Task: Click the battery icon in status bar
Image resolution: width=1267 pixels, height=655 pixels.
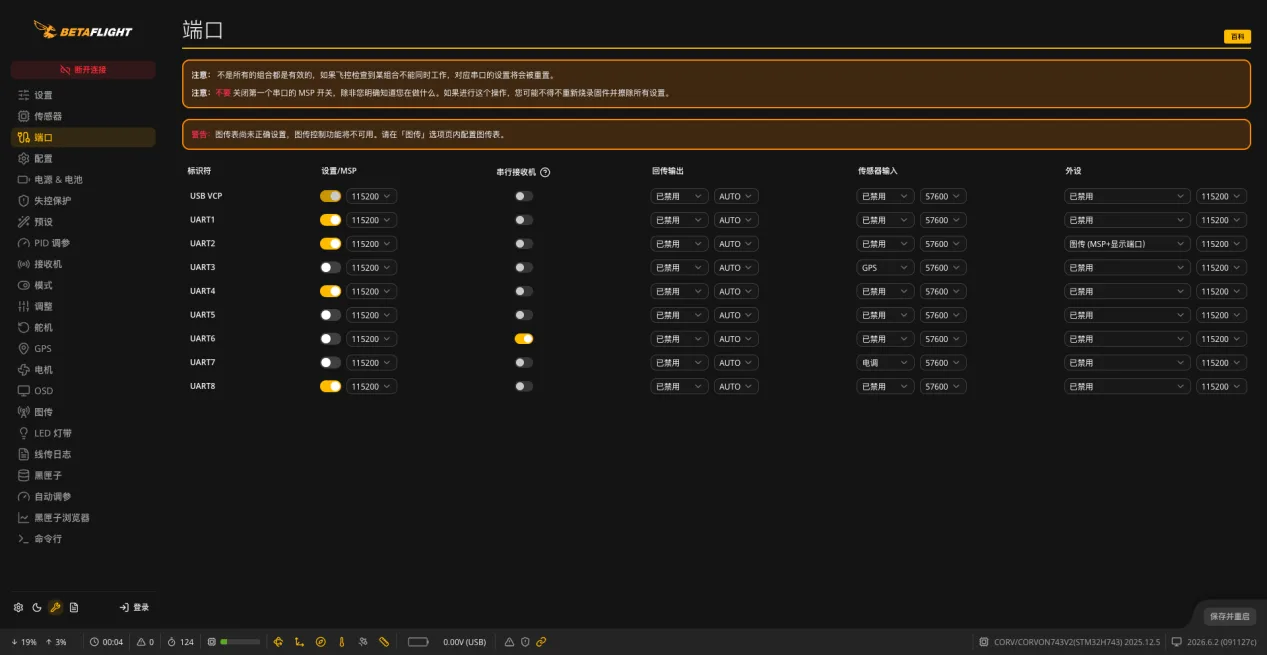Action: [x=417, y=642]
